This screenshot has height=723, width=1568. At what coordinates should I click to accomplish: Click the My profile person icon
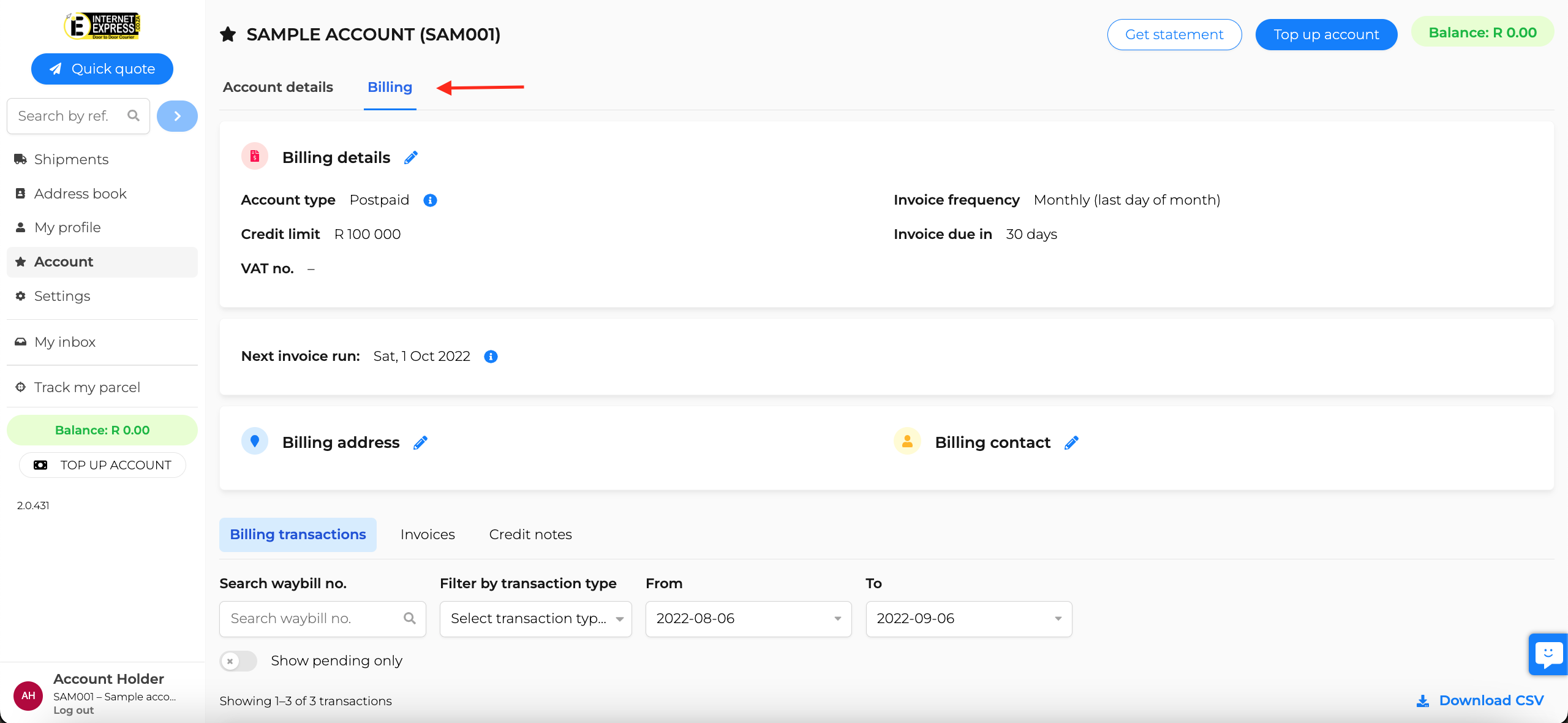pos(20,227)
